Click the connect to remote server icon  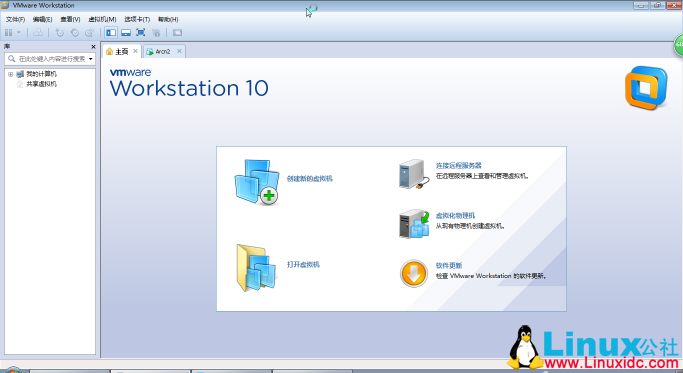(414, 174)
